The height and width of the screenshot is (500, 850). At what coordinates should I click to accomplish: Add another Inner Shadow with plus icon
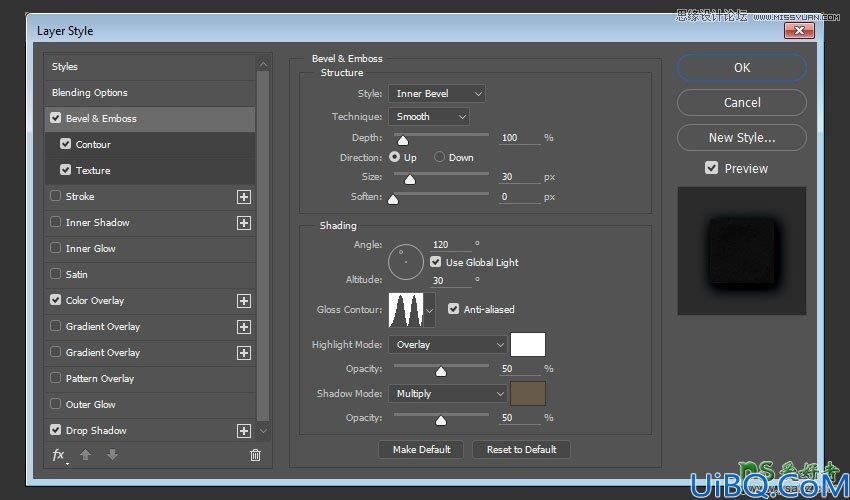pos(244,223)
